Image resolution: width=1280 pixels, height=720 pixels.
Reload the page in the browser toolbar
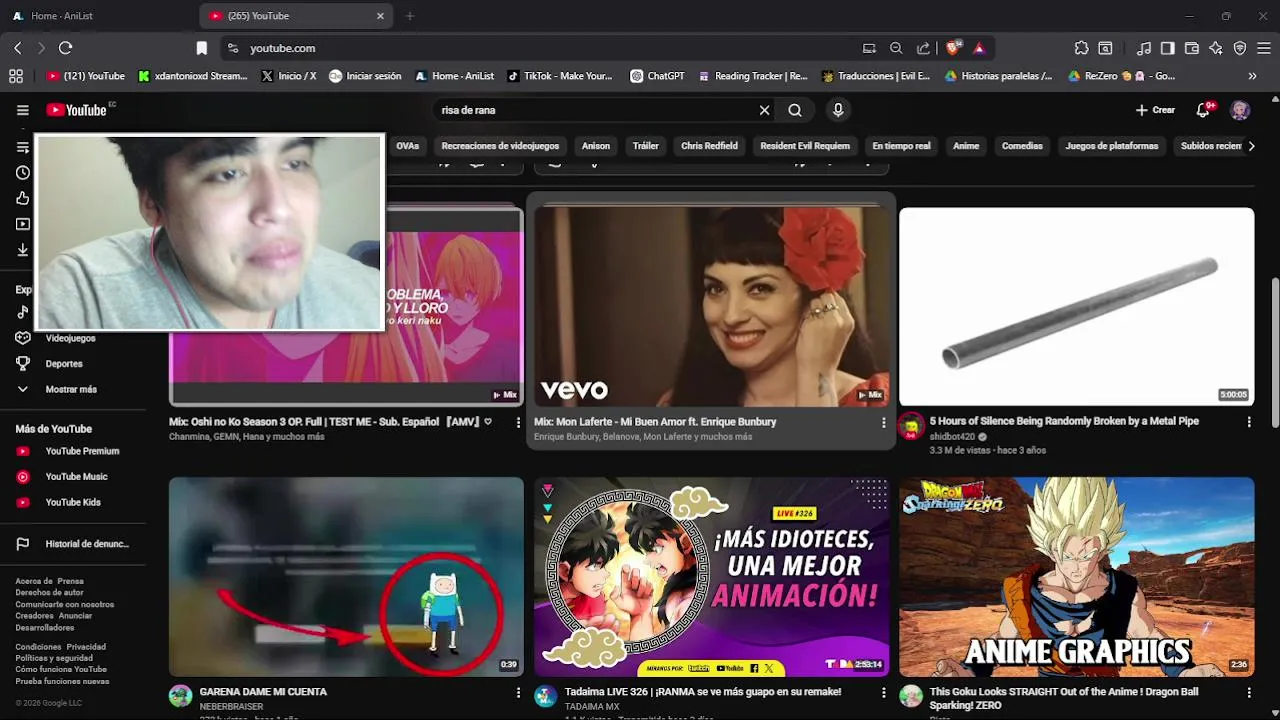pos(66,48)
